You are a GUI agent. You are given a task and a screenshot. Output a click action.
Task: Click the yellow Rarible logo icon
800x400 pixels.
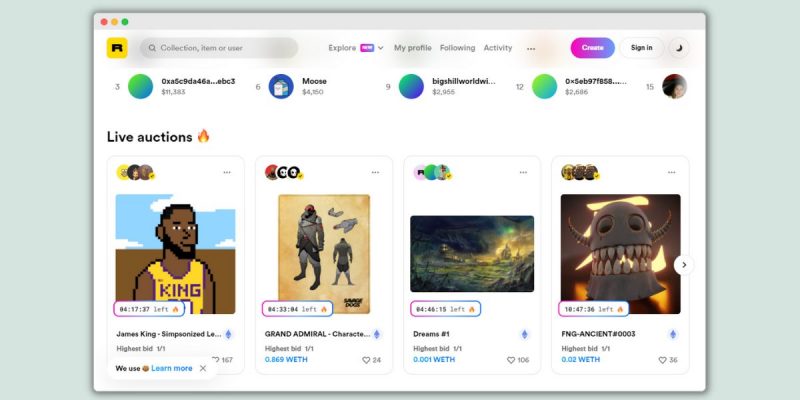117,48
